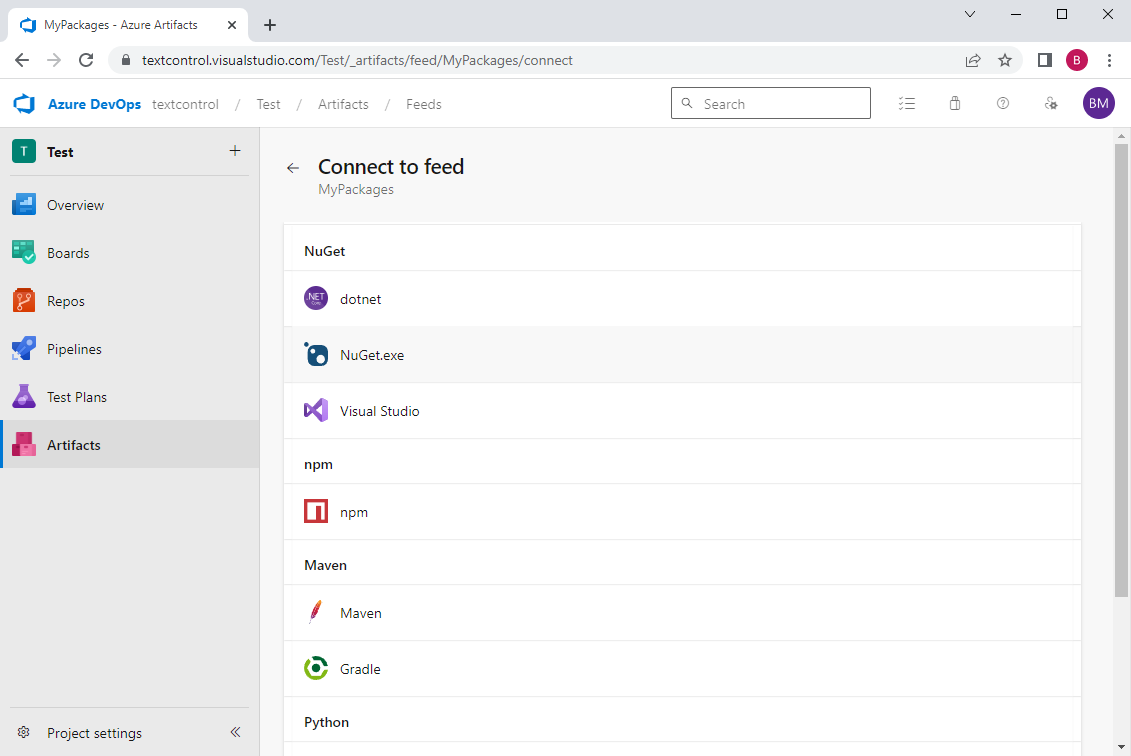This screenshot has width=1131, height=756.
Task: Go back using the Connect to feed arrow
Action: coord(291,168)
